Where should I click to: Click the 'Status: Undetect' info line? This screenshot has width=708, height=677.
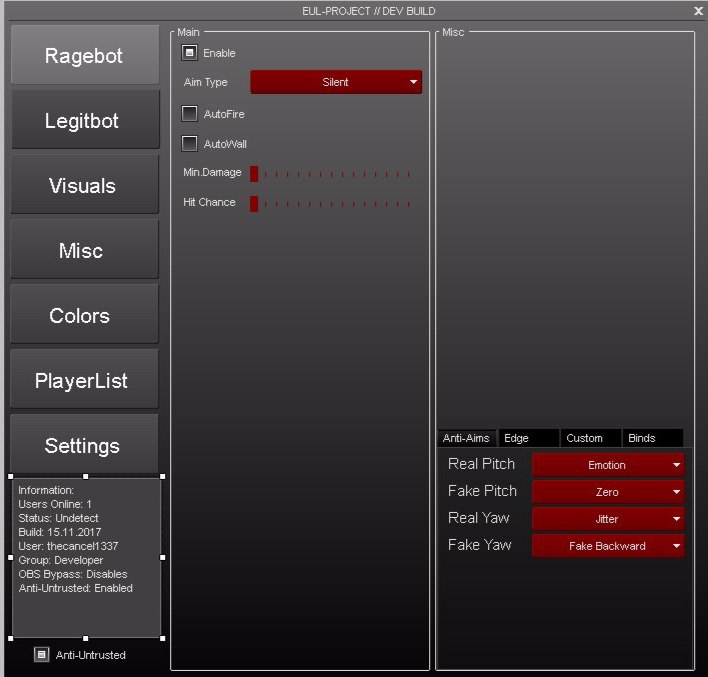pos(58,518)
